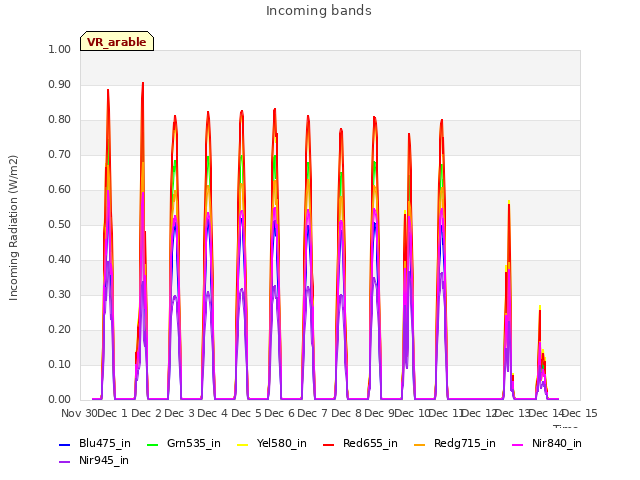Viewport: 640px width, 480px height.
Task: Click the small peak near Dec 14
Action: 540,308
